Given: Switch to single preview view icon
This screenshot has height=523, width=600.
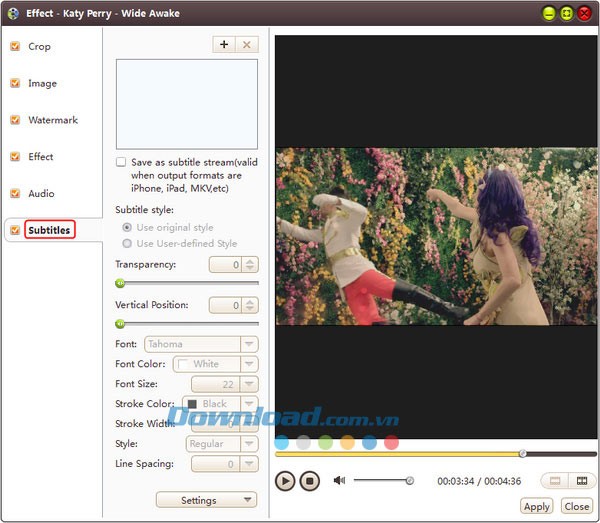Looking at the screenshot, I should (555, 481).
